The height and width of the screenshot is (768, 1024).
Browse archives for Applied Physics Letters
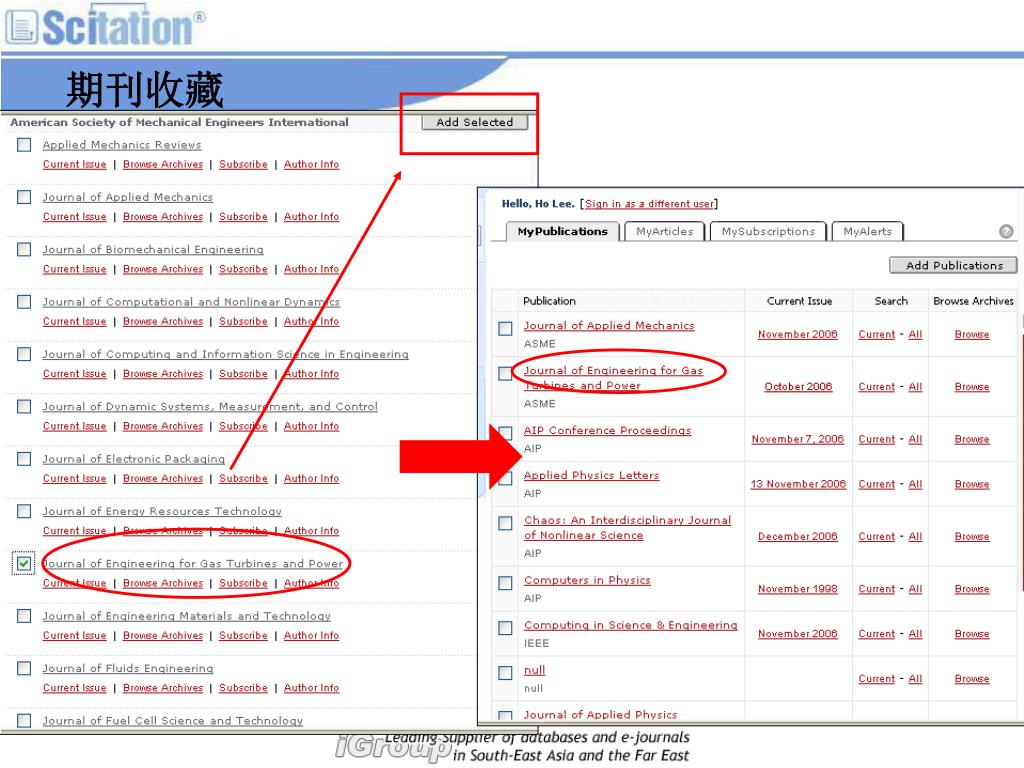pos(972,484)
